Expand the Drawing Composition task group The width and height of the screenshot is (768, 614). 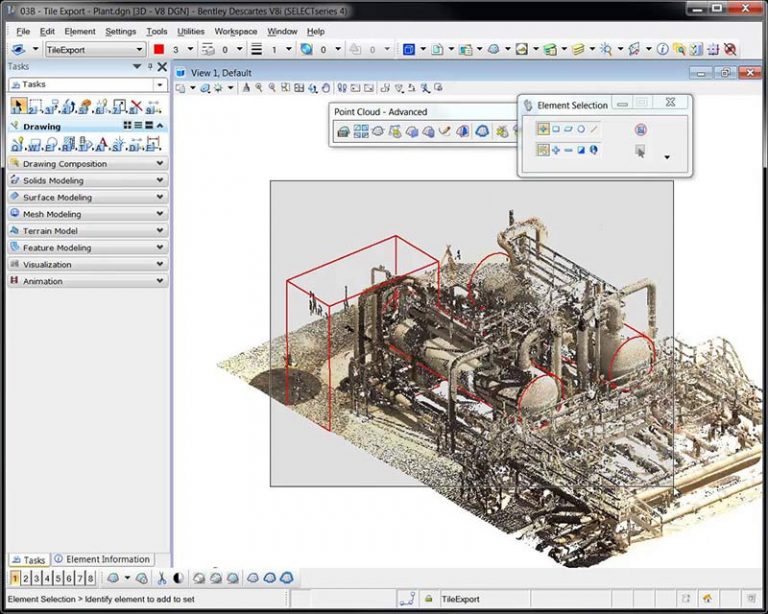88,164
